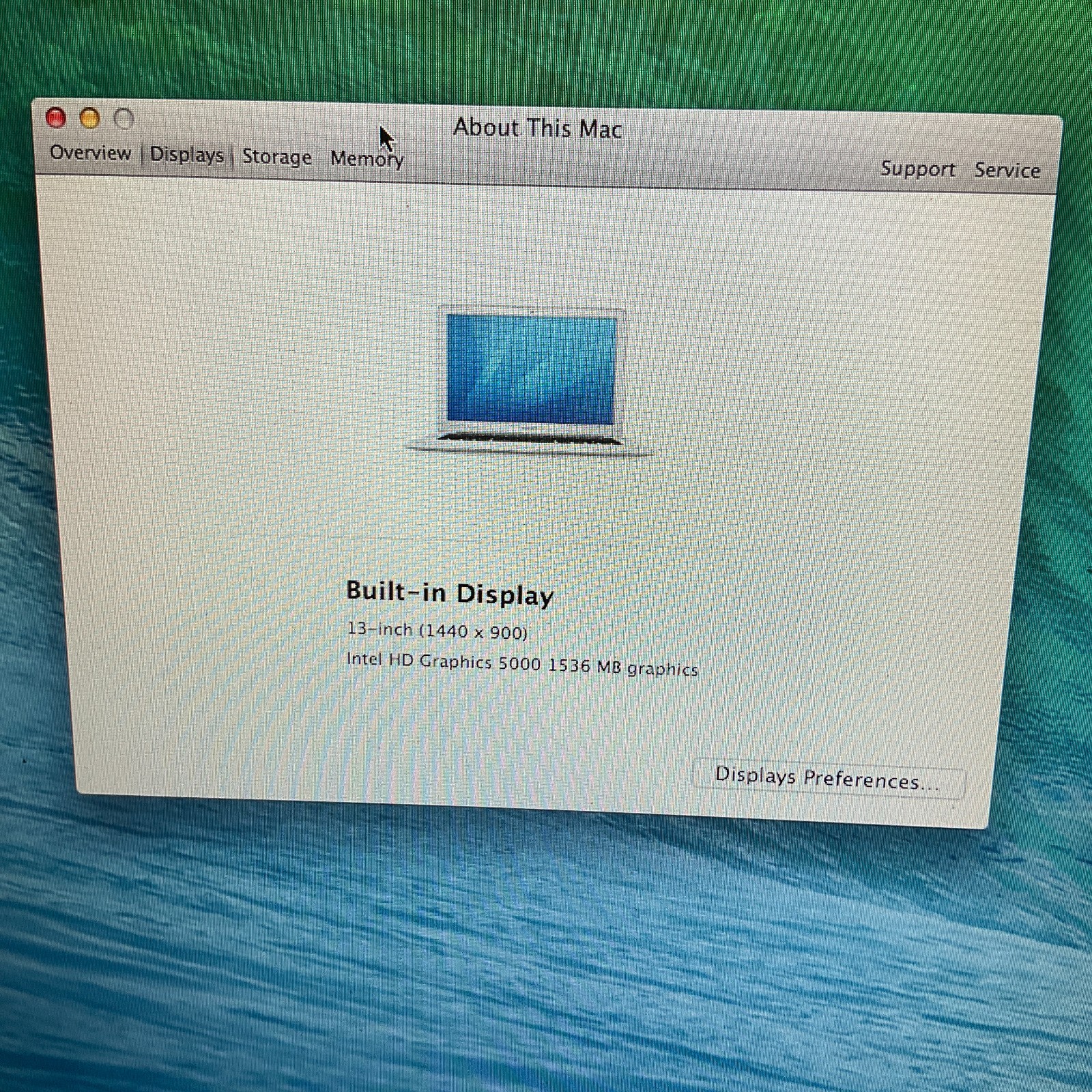The height and width of the screenshot is (1092, 1092).
Task: Select the Displays tab
Action: [x=187, y=154]
